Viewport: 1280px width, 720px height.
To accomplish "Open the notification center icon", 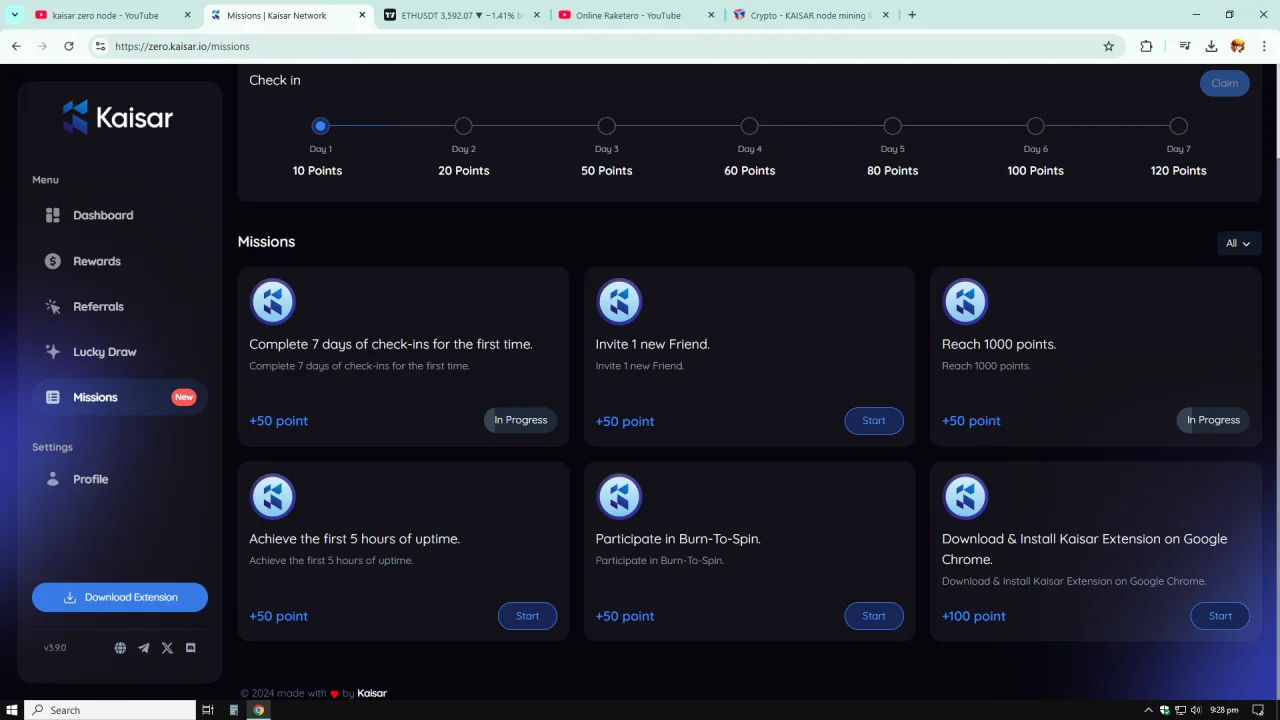I will pyautogui.click(x=1259, y=710).
